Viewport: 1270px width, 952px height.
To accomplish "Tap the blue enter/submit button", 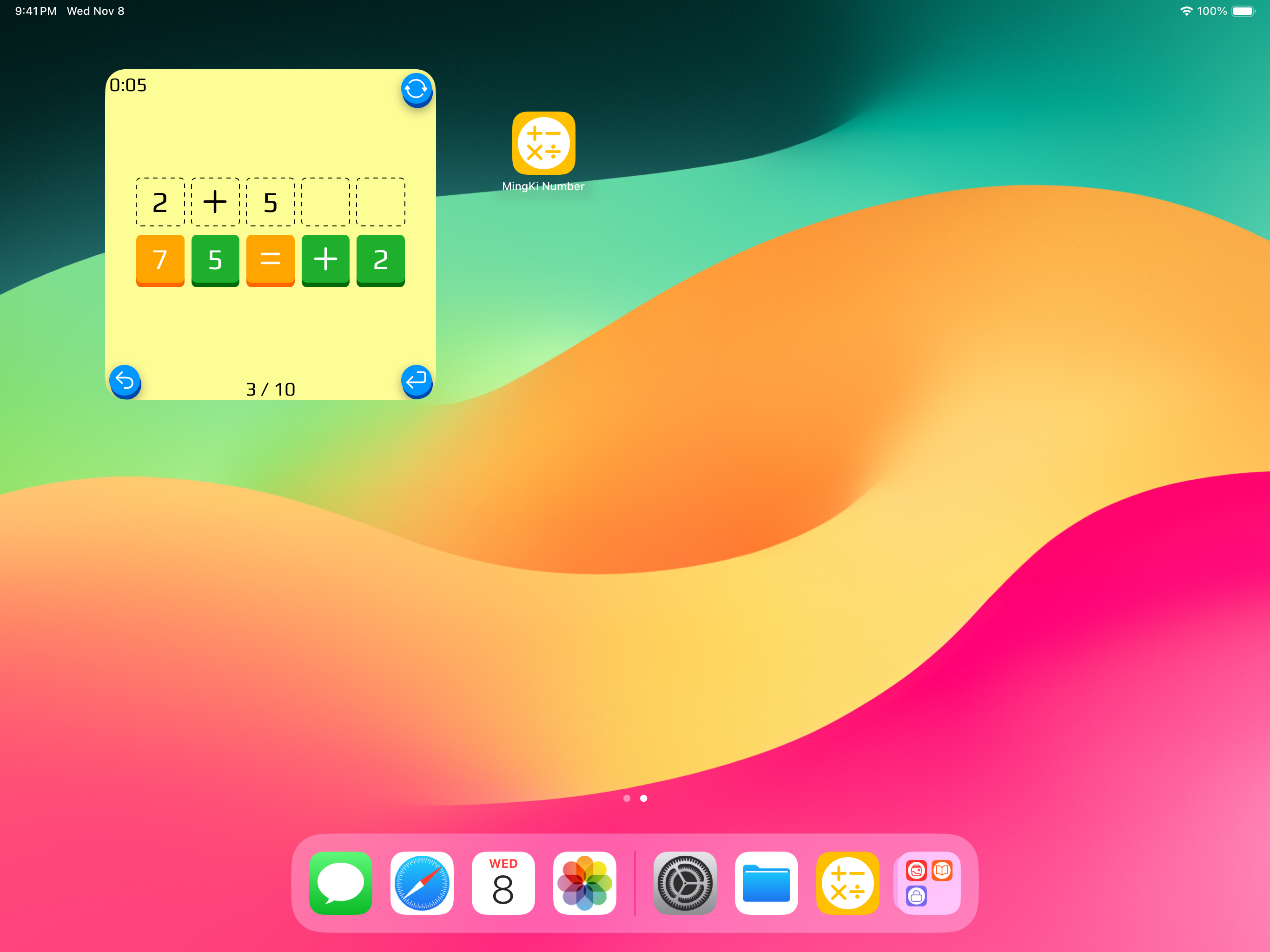I will tap(416, 381).
